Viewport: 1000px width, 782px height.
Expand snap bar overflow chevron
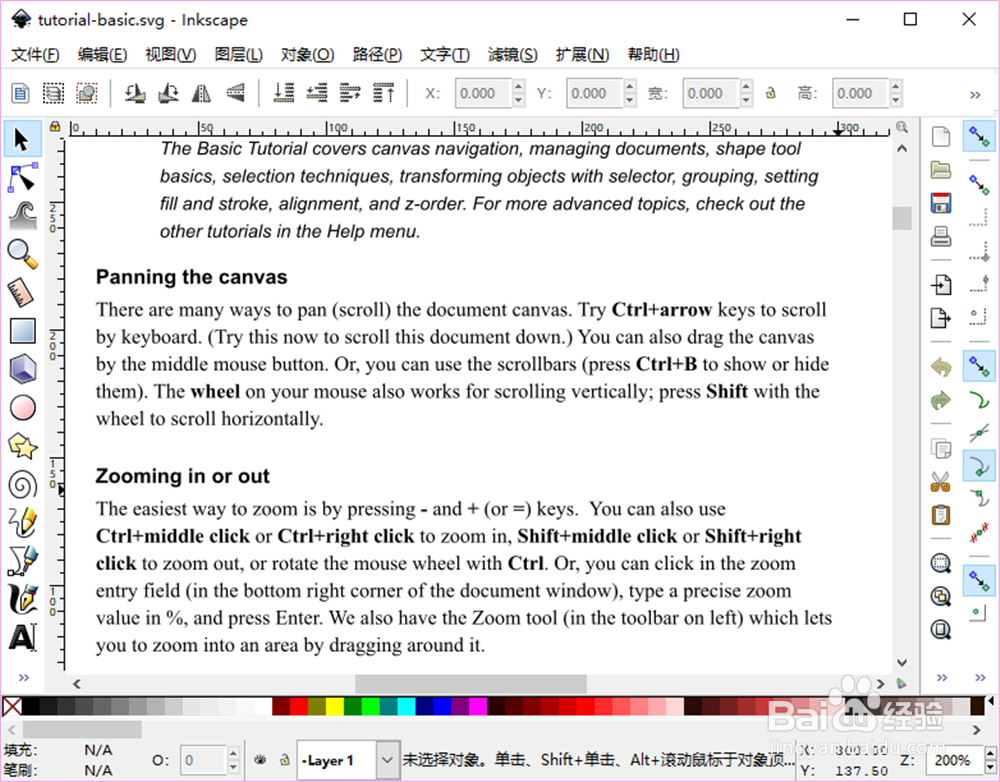pos(980,677)
